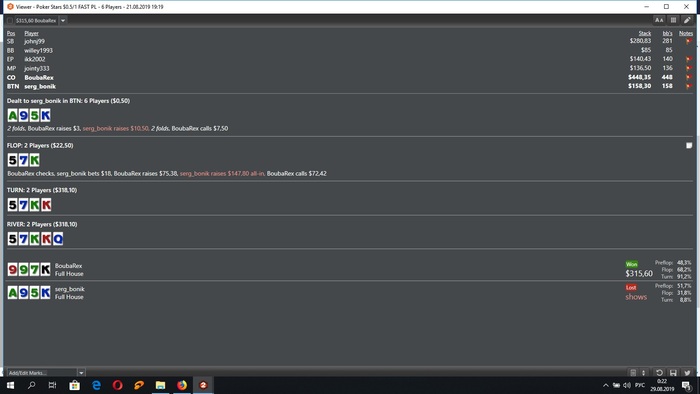
Task: Sort by Pos column header
Action: tap(11, 33)
